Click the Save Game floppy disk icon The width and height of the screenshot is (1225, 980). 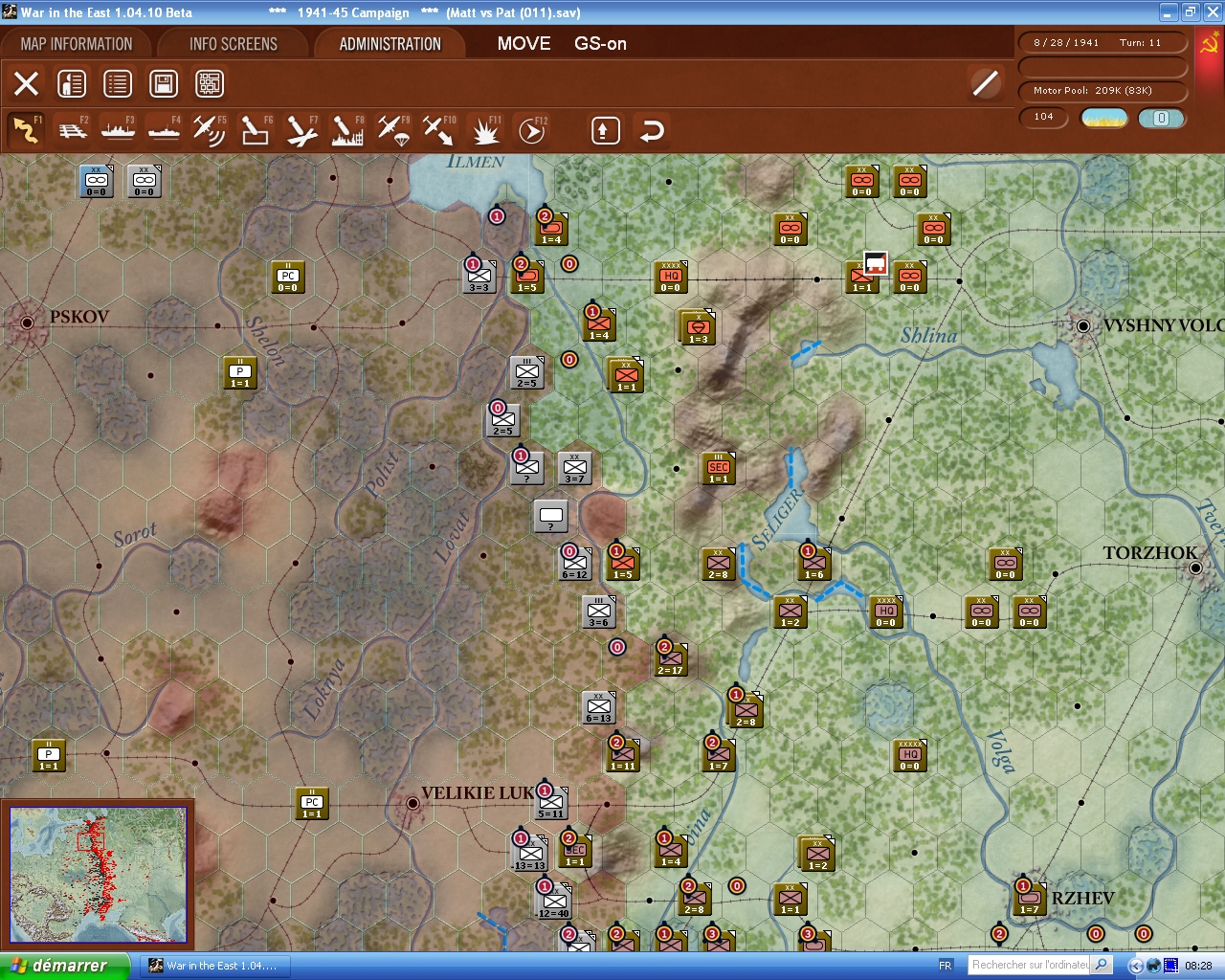[x=164, y=84]
